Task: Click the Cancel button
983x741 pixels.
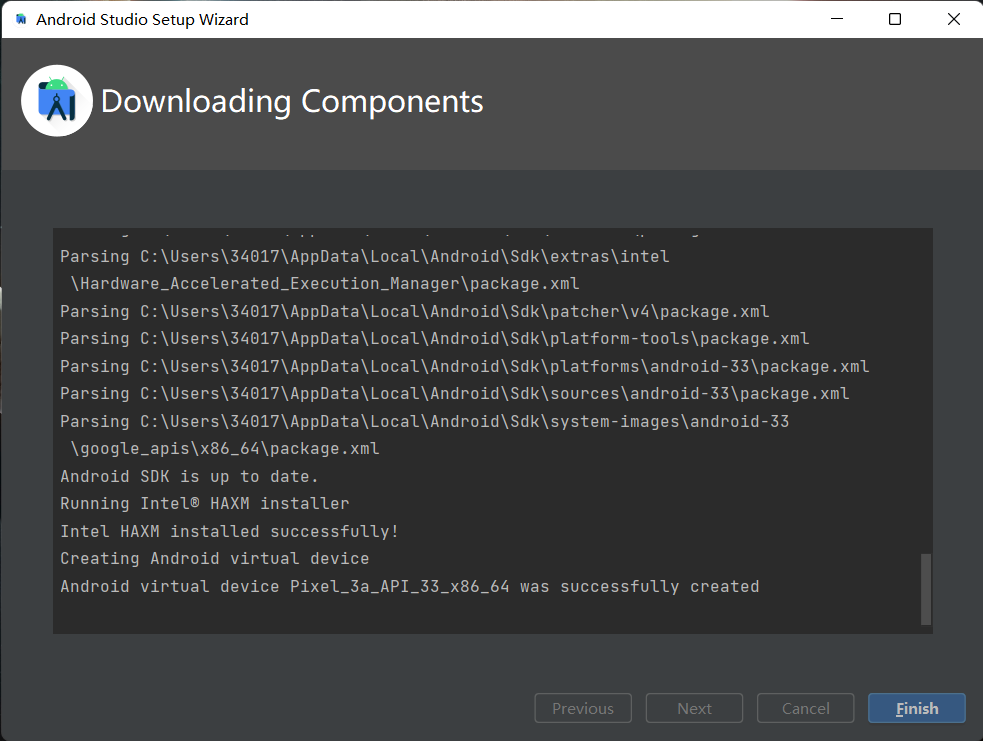Action: click(x=805, y=708)
